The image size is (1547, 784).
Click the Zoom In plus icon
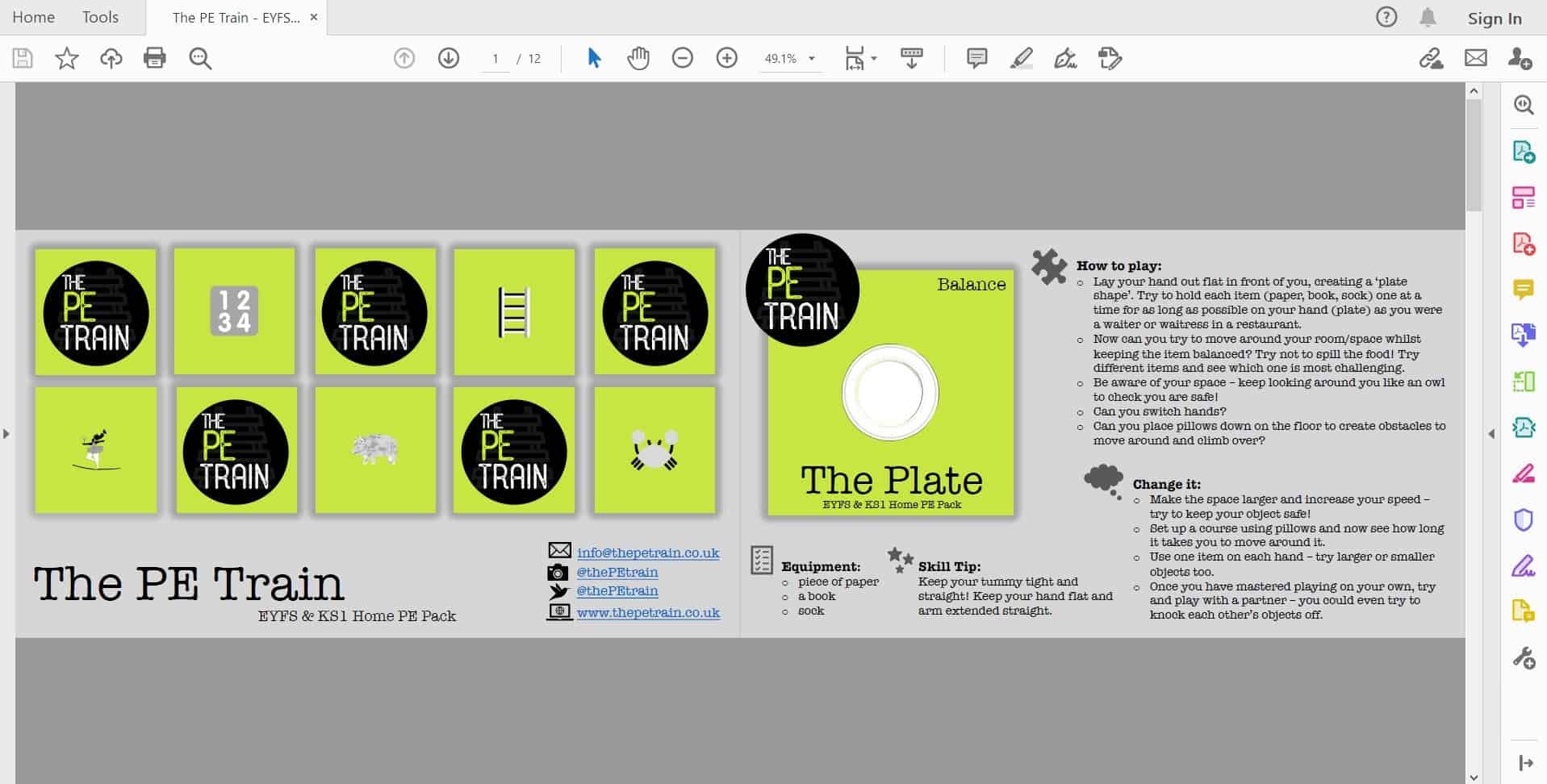726,58
